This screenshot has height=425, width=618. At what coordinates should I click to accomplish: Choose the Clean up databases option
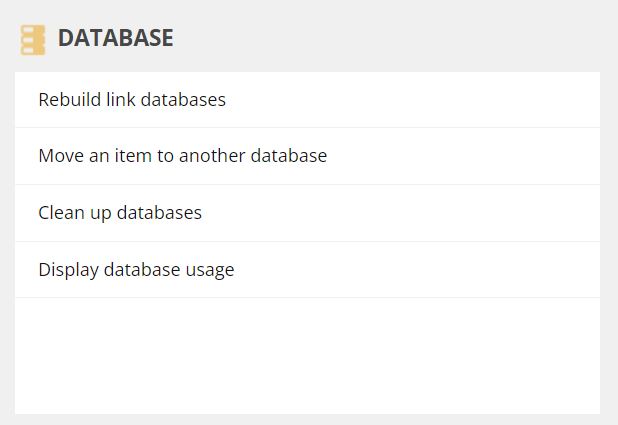pyautogui.click(x=307, y=213)
